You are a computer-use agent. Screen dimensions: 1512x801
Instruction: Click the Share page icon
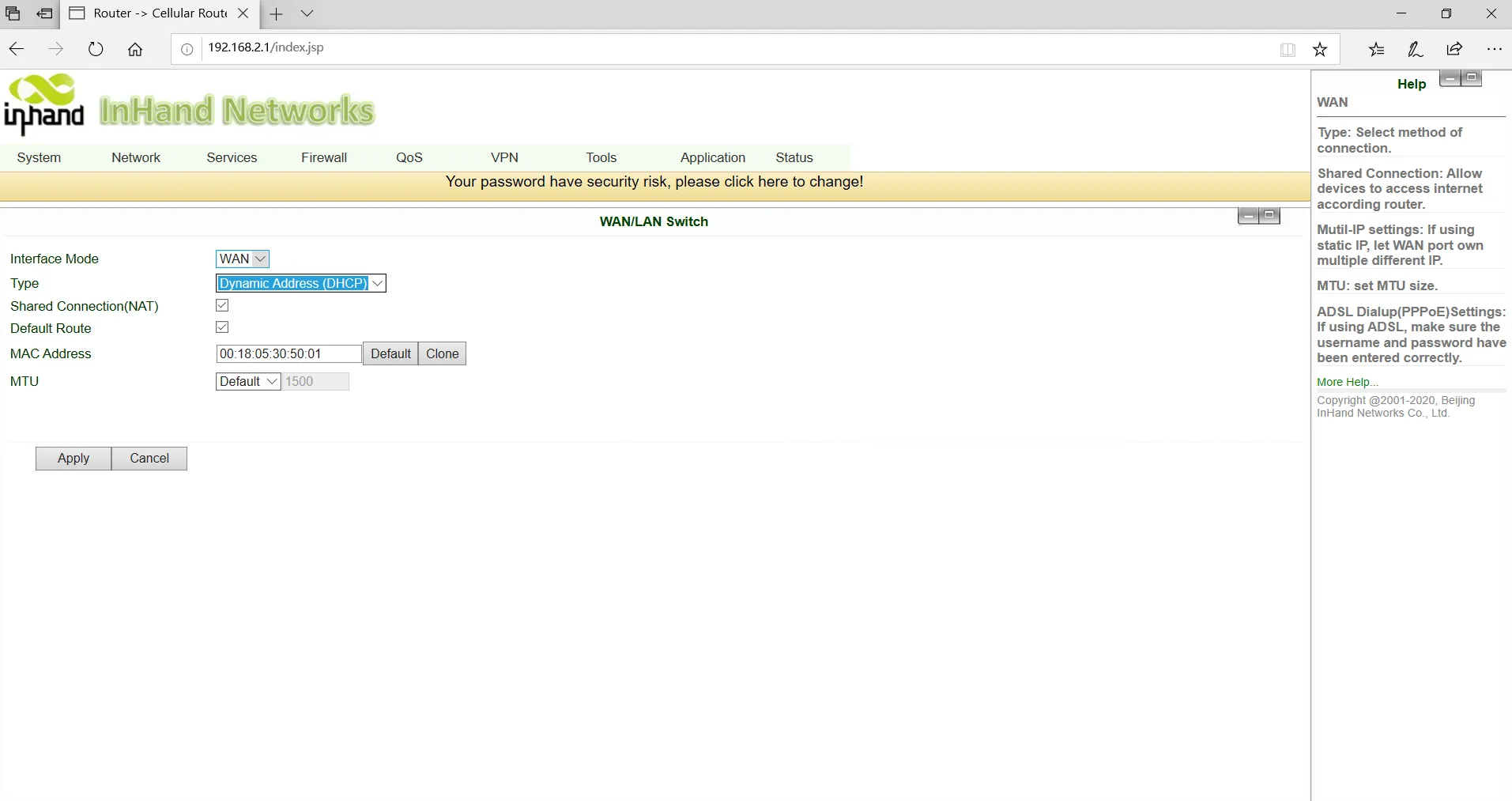[1454, 49]
